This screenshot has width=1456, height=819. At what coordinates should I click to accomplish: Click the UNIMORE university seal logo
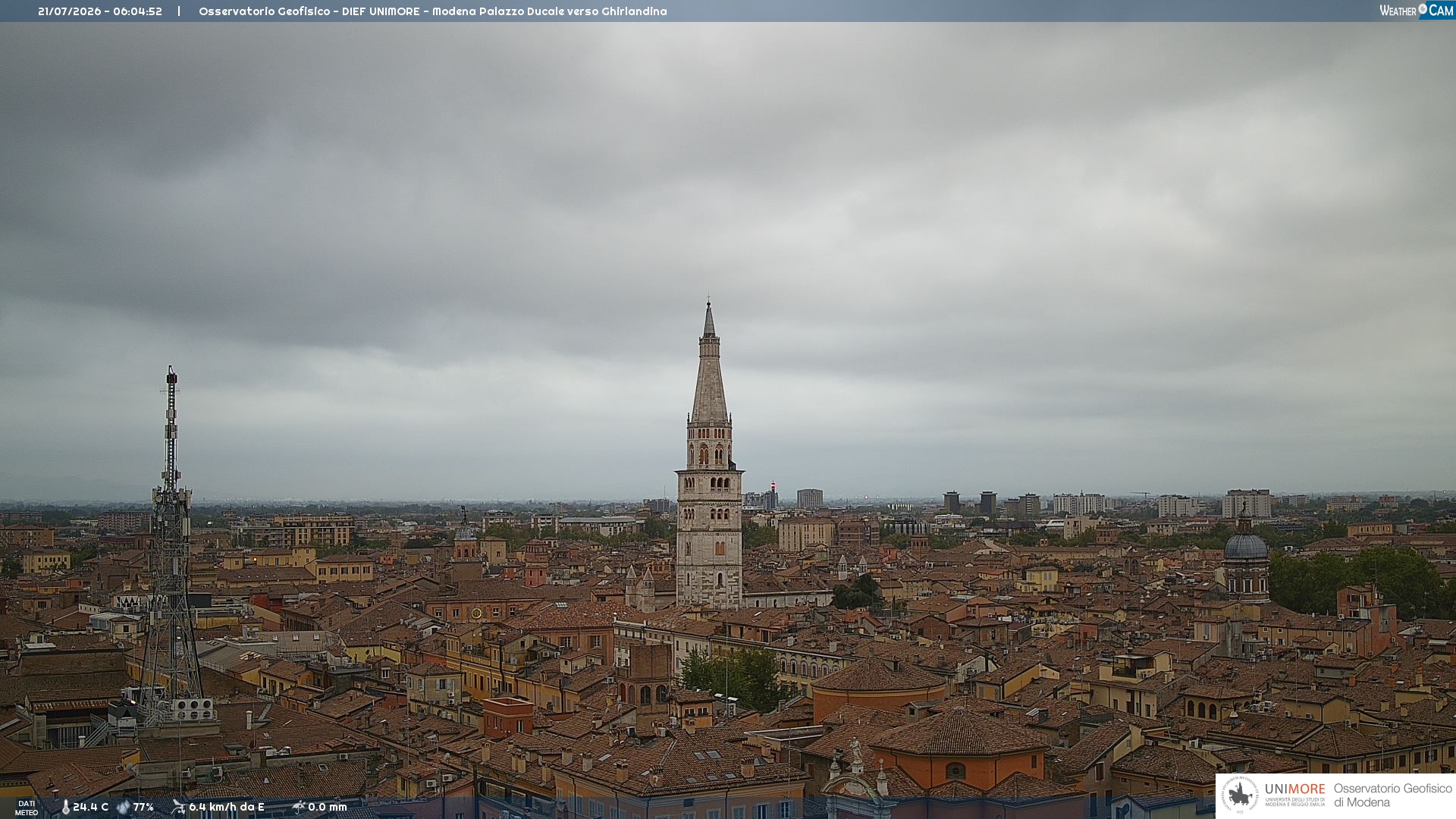pyautogui.click(x=1240, y=795)
